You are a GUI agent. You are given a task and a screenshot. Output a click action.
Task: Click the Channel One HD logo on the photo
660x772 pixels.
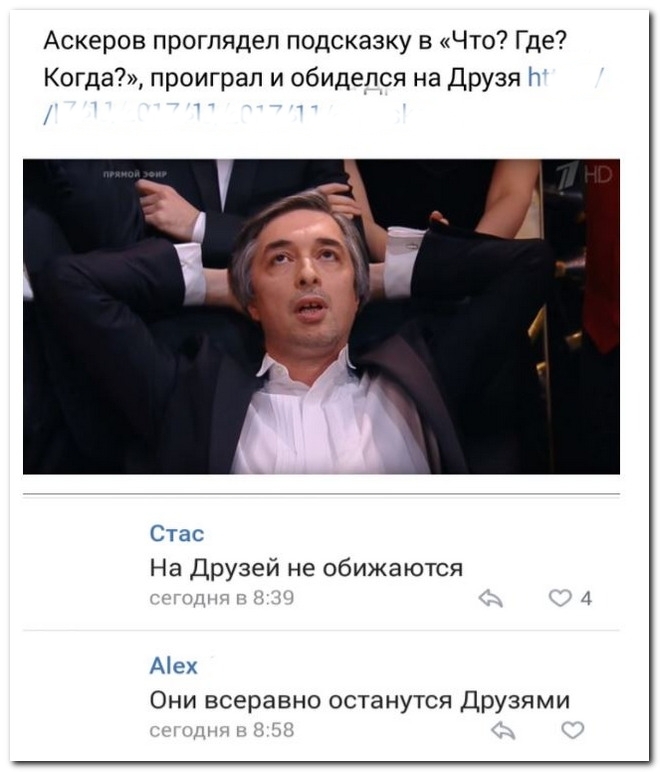(584, 175)
